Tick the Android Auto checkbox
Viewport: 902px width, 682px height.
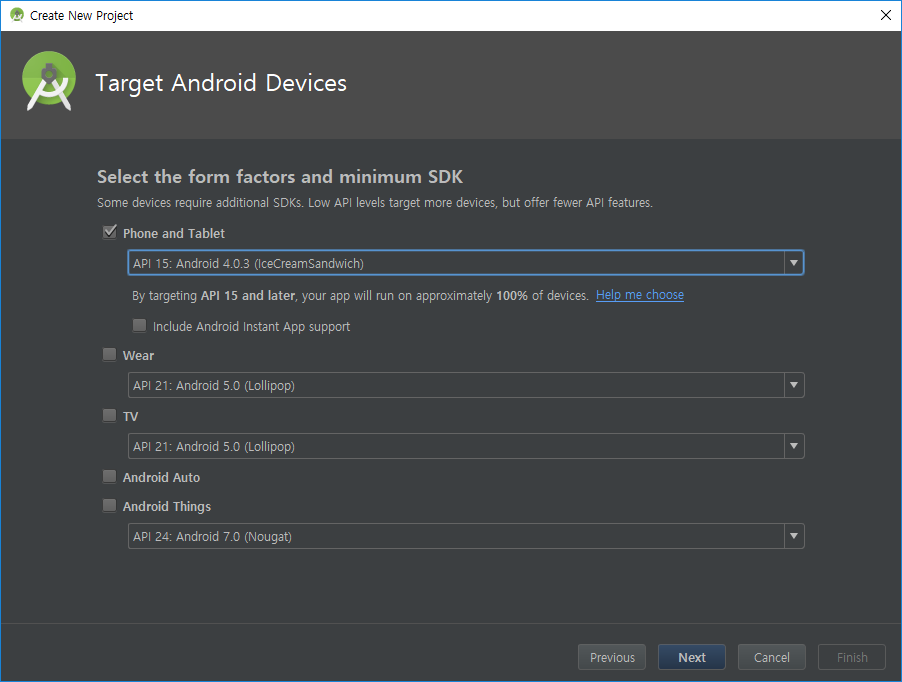110,477
